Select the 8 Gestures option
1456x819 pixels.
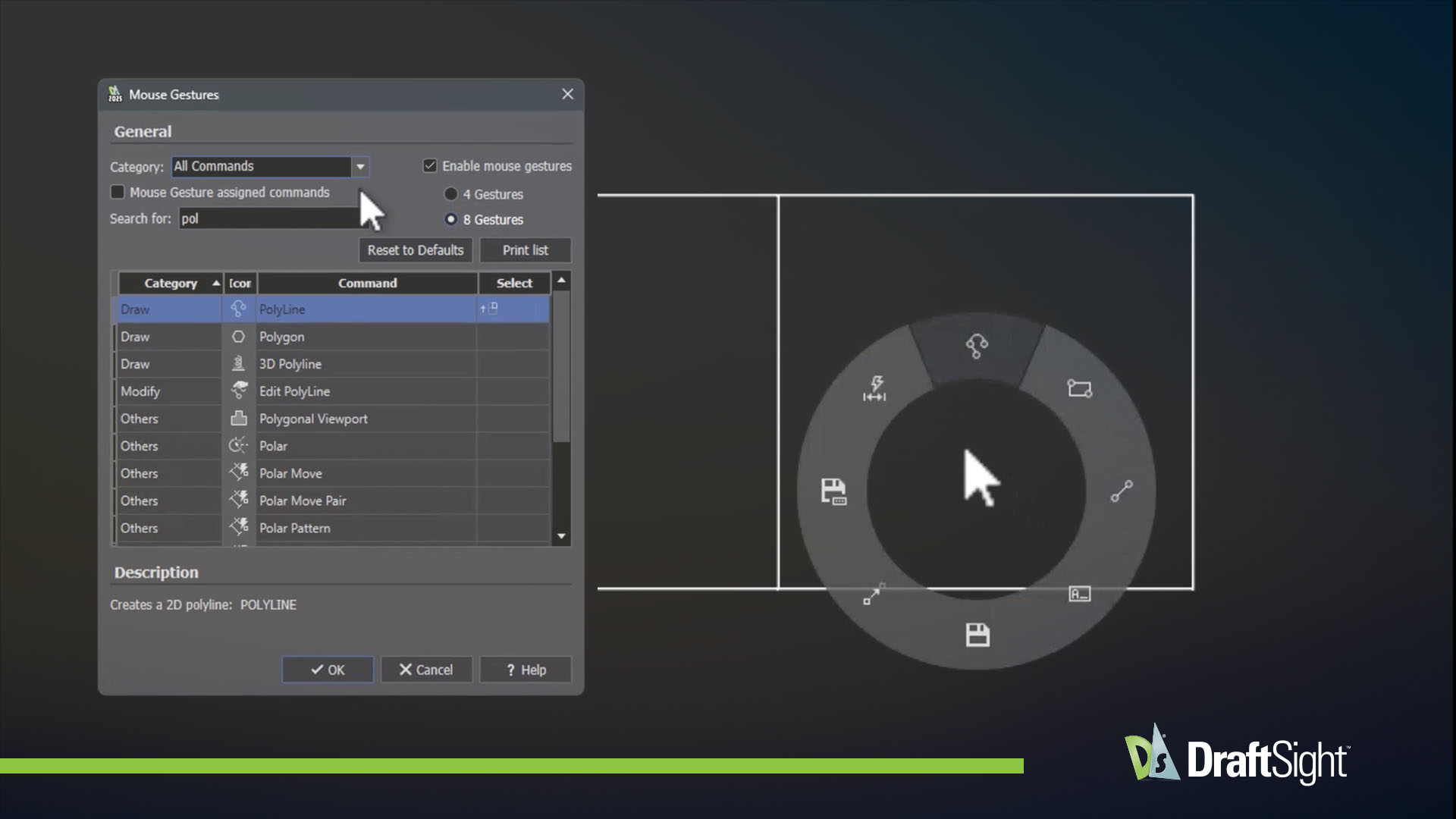[x=451, y=219]
